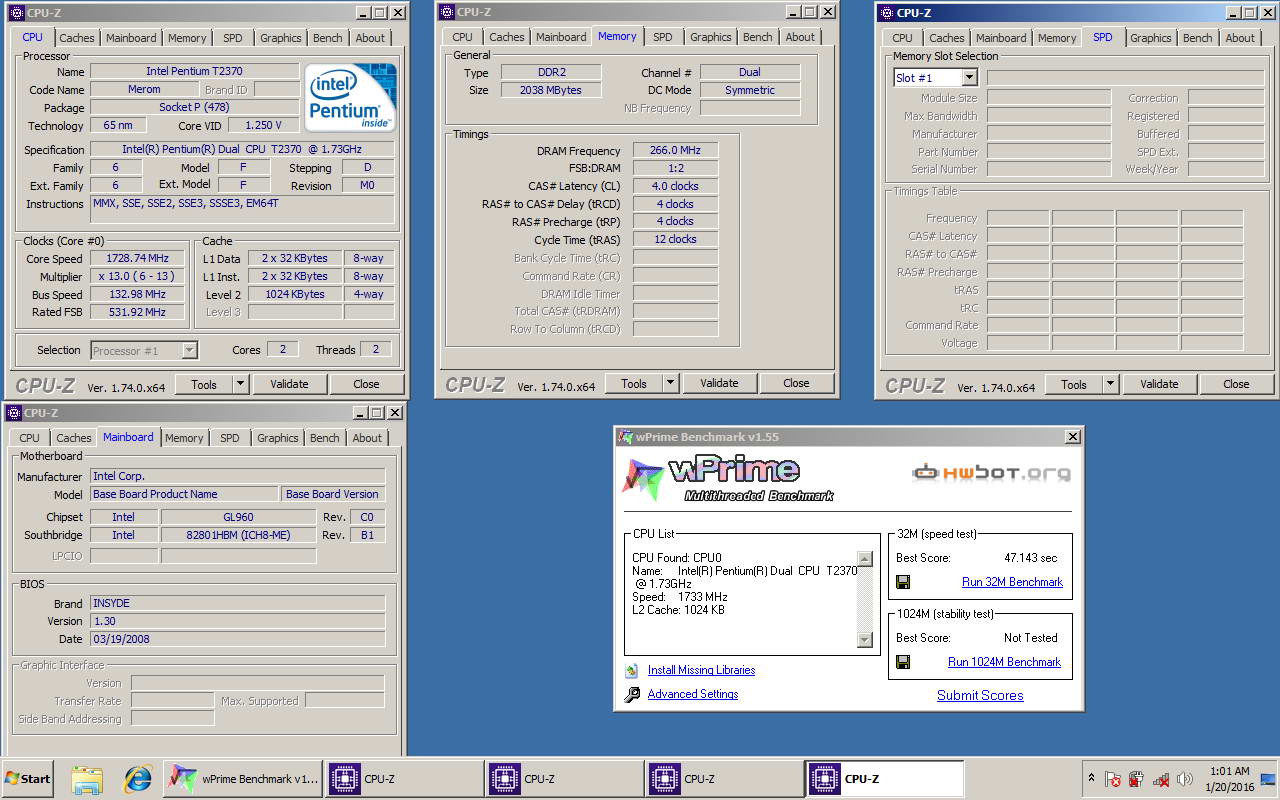Open the Tools dropdown arrow in SPD window
The image size is (1280, 800).
pyautogui.click(x=1110, y=384)
